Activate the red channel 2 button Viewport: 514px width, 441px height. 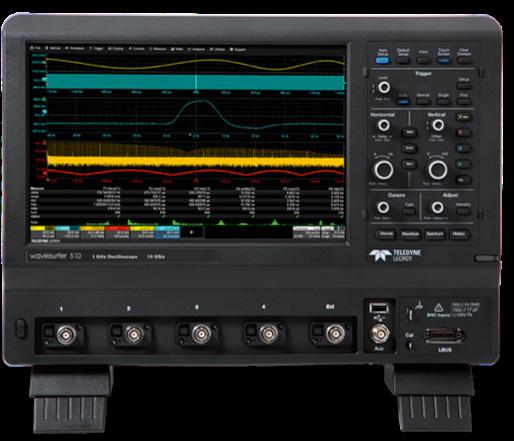[x=464, y=133]
